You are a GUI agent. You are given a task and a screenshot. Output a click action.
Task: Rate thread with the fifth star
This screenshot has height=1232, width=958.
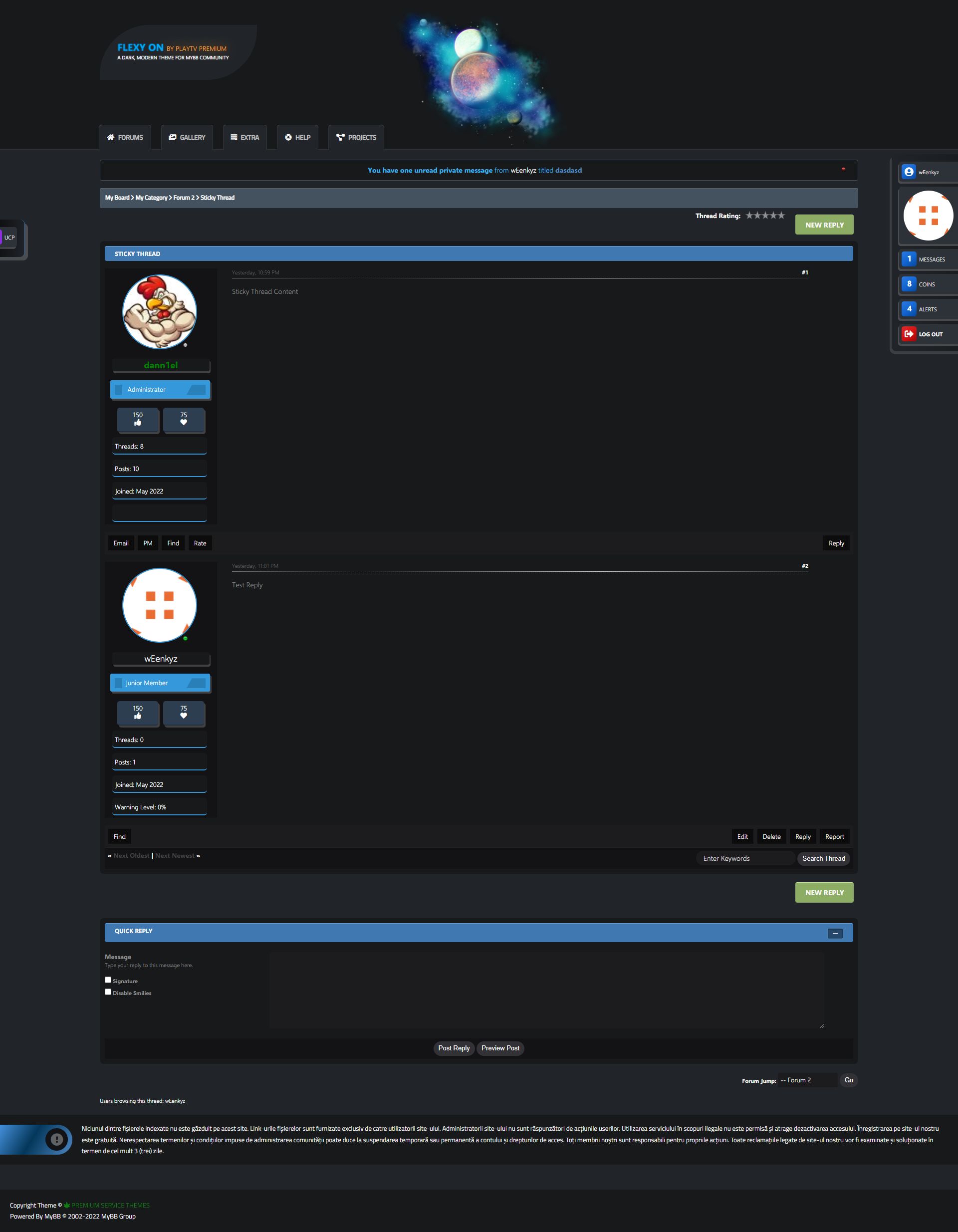(781, 216)
